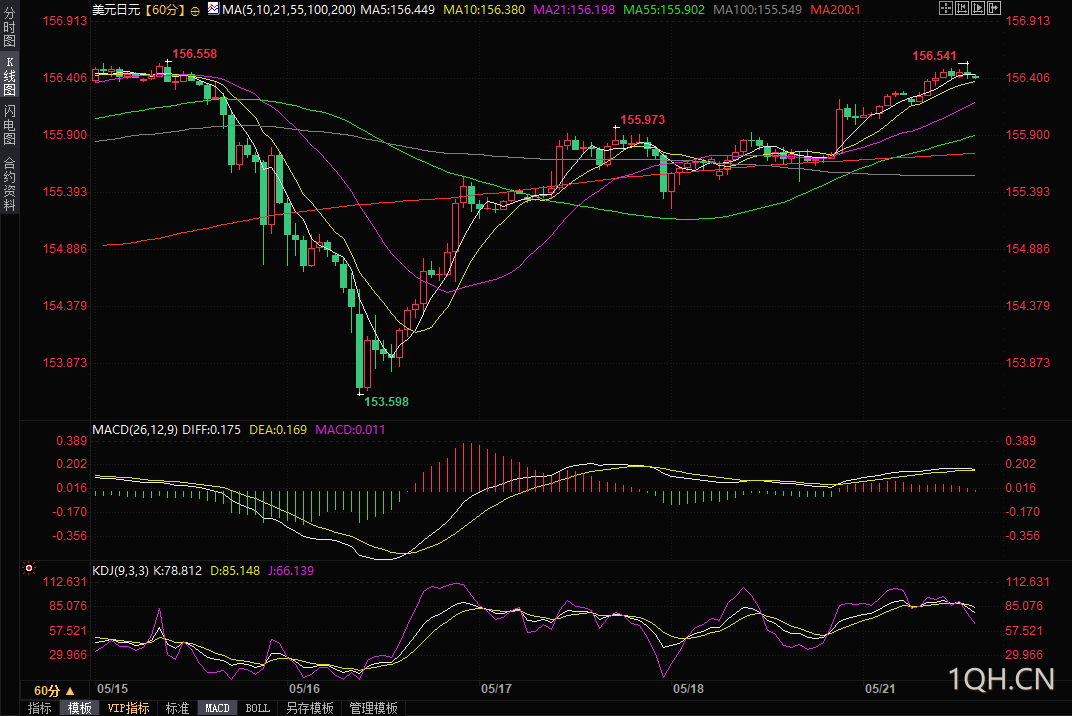Click the 156.541 recent high label
This screenshot has width=1072, height=716.
(x=935, y=55)
